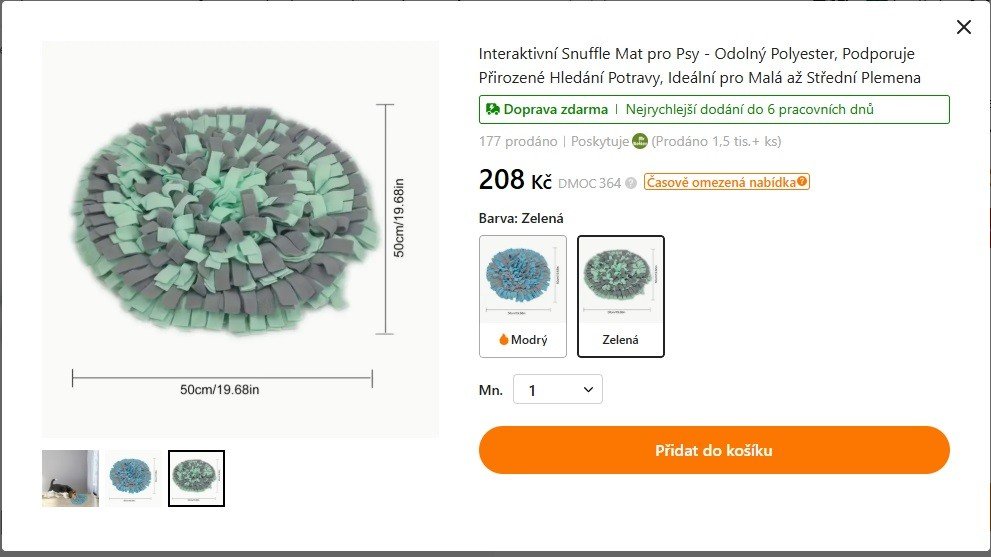This screenshot has height=557, width=991.
Task: Click the green delivery truck icon
Action: 492,109
